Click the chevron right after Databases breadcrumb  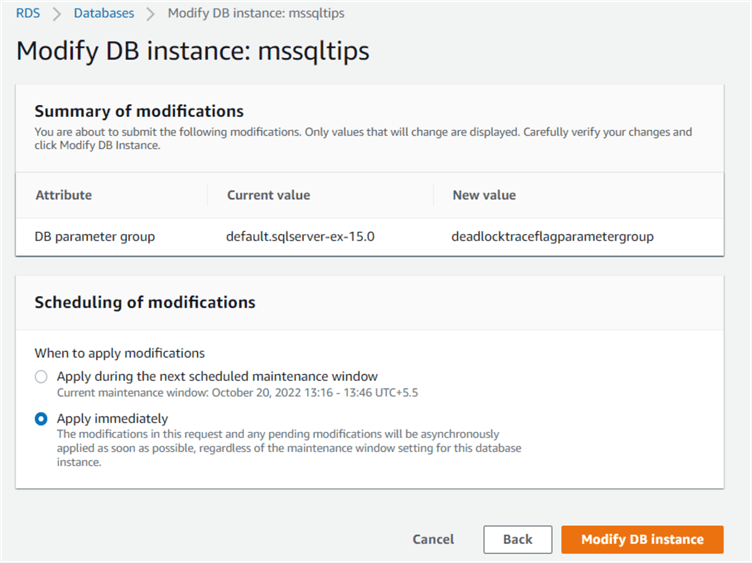tap(151, 14)
